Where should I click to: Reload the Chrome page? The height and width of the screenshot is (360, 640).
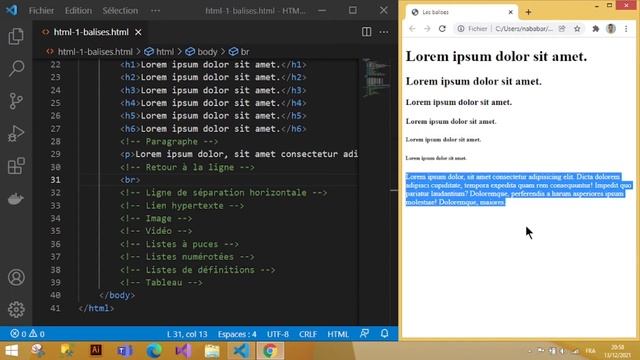coord(442,29)
